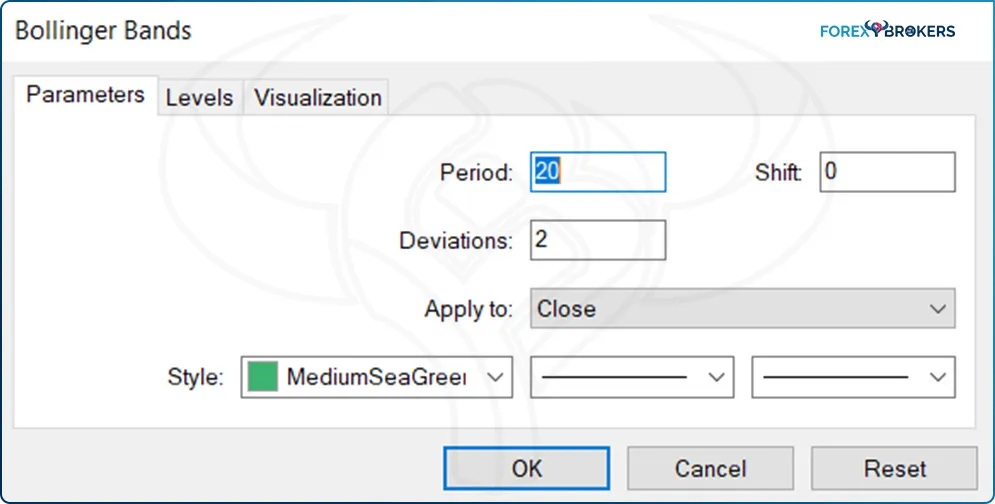Image resolution: width=995 pixels, height=504 pixels.
Task: Click the Forex Brokers logo
Action: 887,30
